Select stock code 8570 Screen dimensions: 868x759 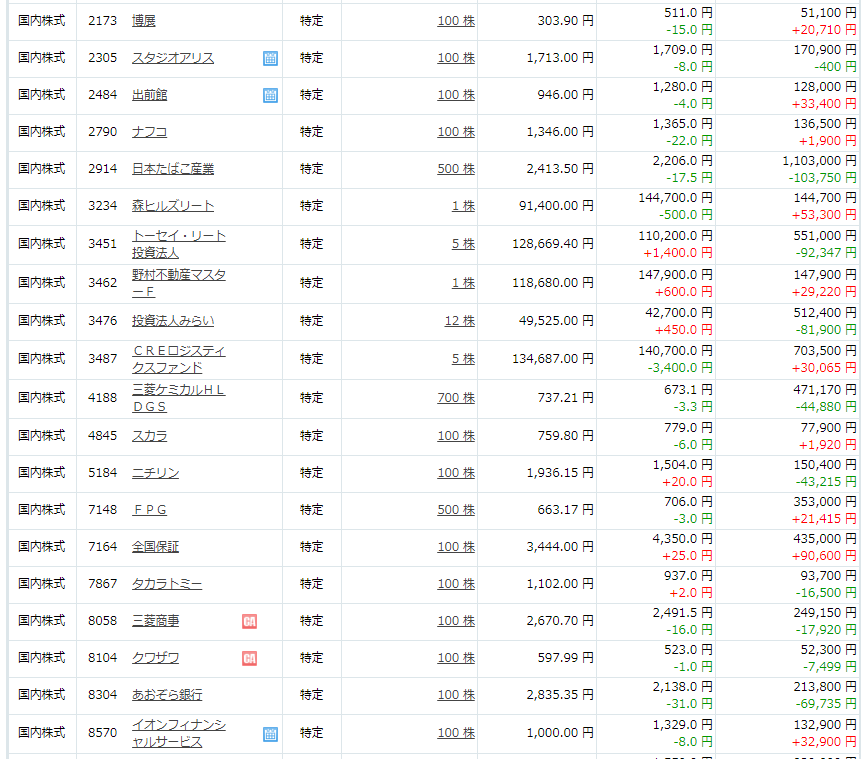(102, 734)
